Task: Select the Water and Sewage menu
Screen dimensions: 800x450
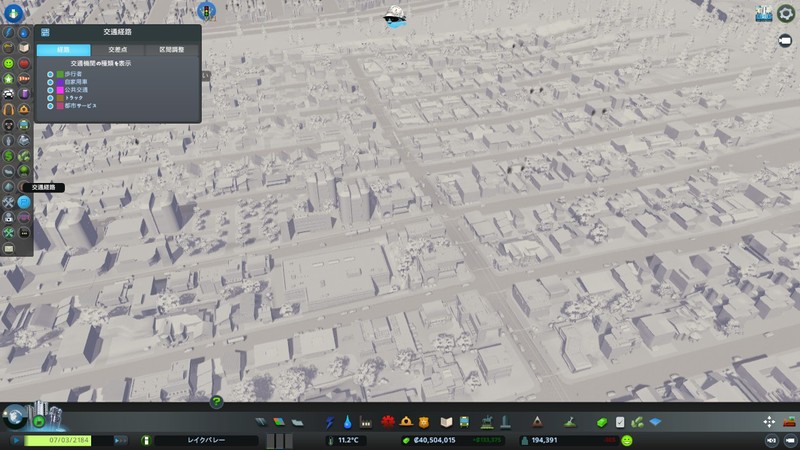Action: coord(348,422)
